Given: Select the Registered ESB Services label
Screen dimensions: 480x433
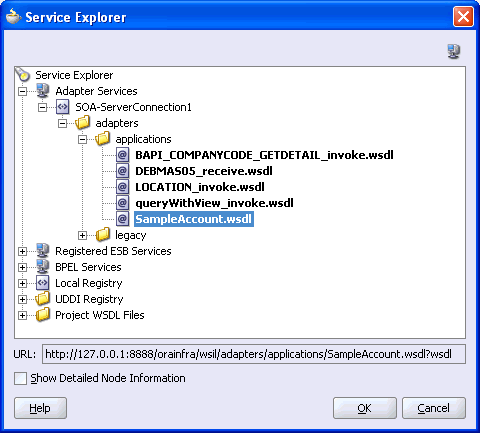Looking at the screenshot, I should [113, 251].
